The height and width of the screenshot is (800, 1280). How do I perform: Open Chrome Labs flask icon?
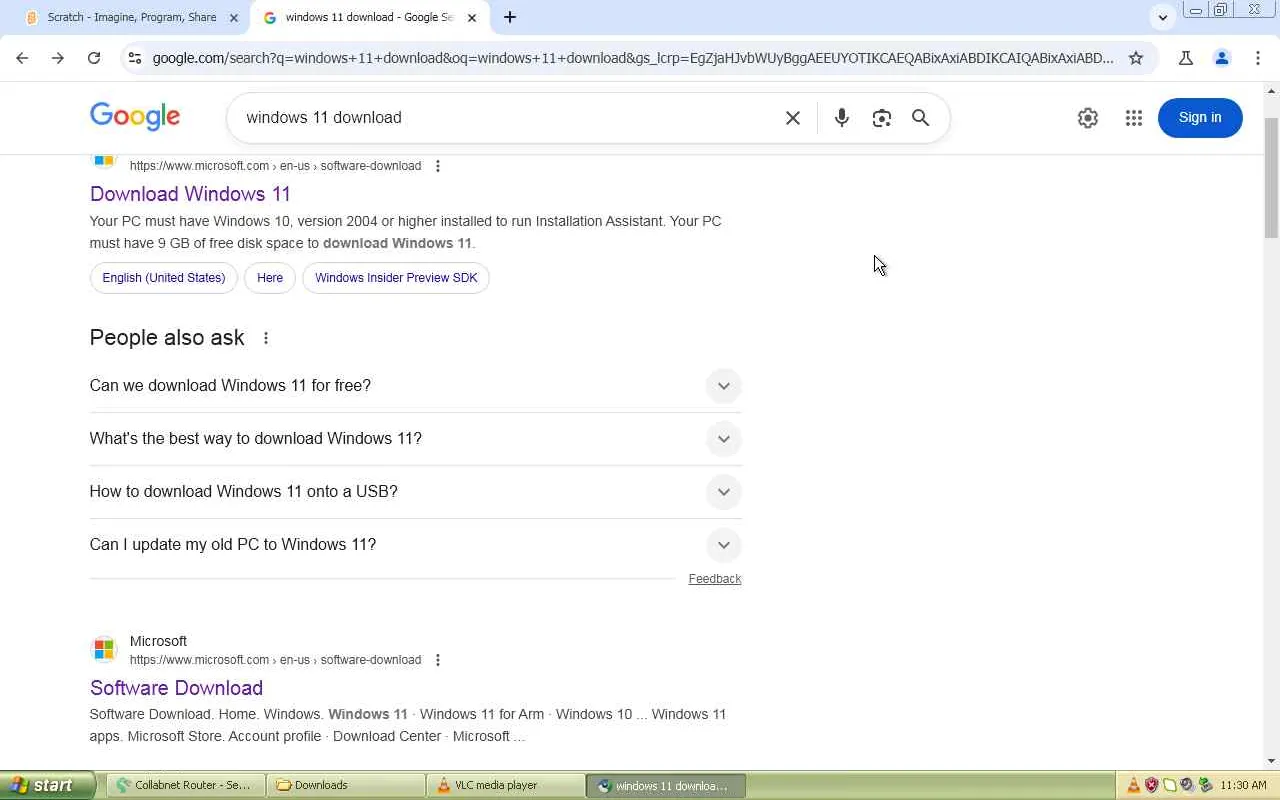[x=1186, y=58]
